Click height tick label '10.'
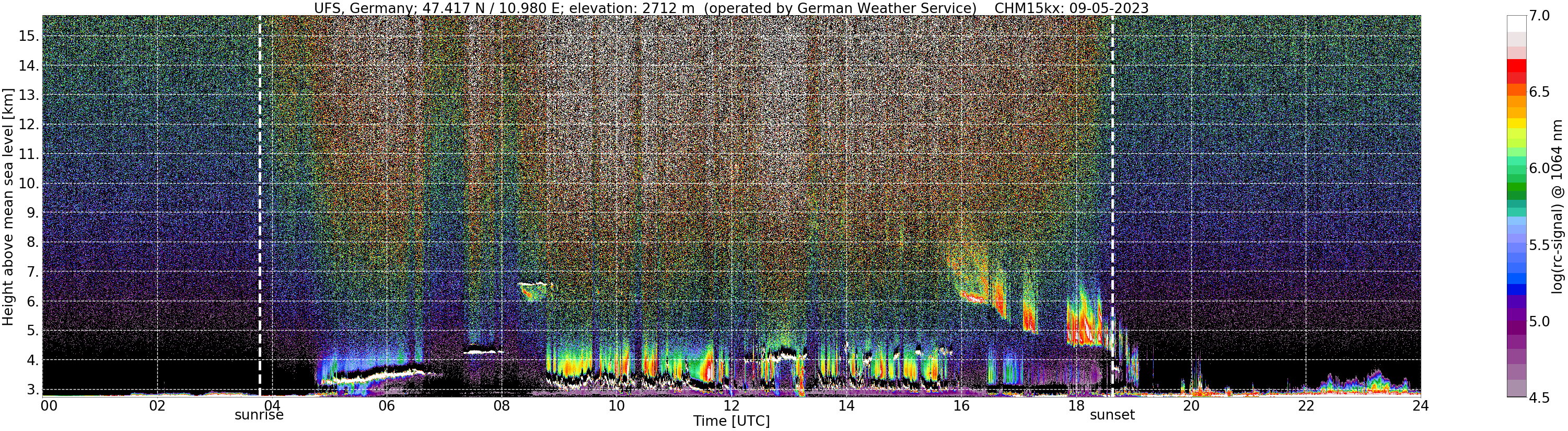The width and height of the screenshot is (1568, 431). [29, 184]
